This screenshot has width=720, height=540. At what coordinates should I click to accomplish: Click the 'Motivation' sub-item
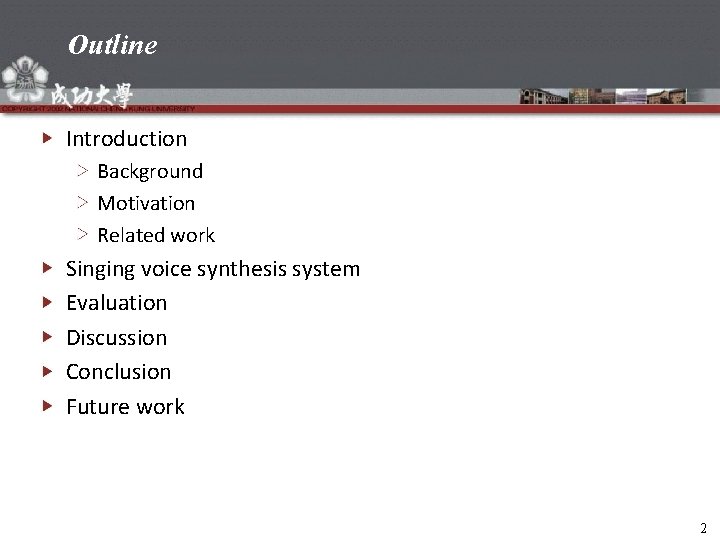[146, 203]
